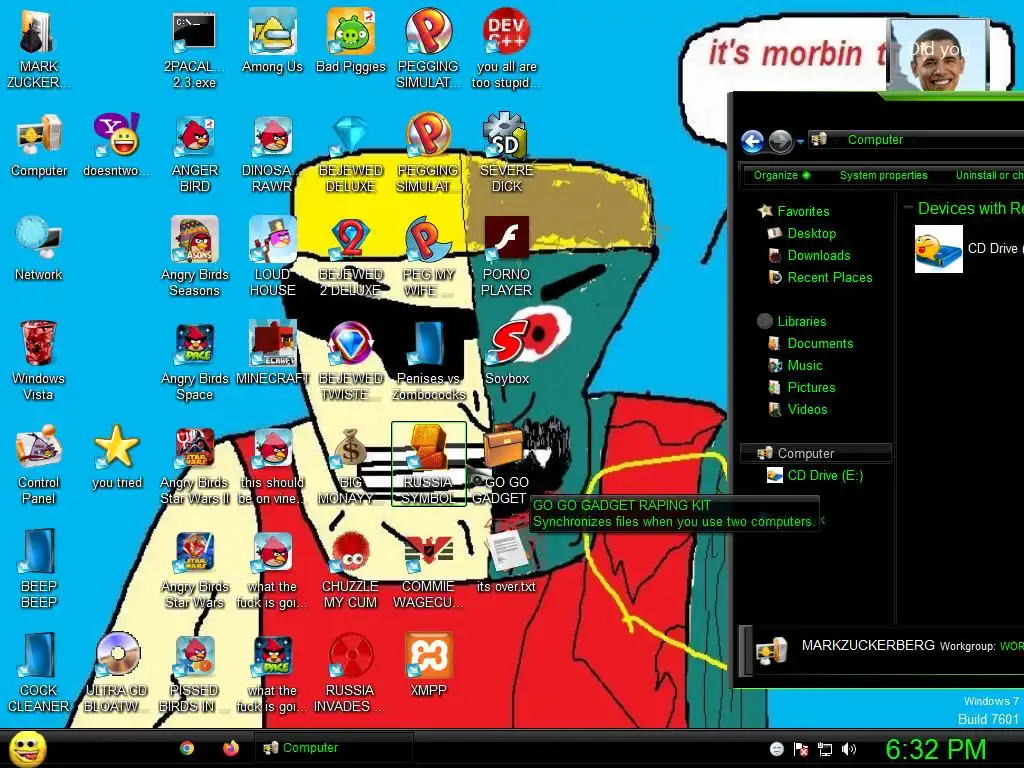Open the Network desktop icon
The width and height of the screenshot is (1024, 768).
[39, 249]
